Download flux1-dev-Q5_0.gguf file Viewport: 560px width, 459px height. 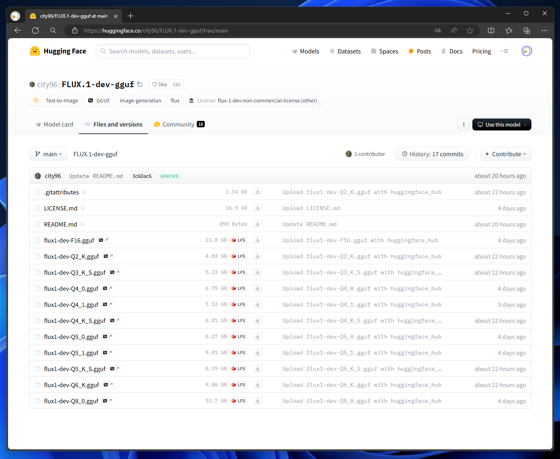(x=258, y=337)
